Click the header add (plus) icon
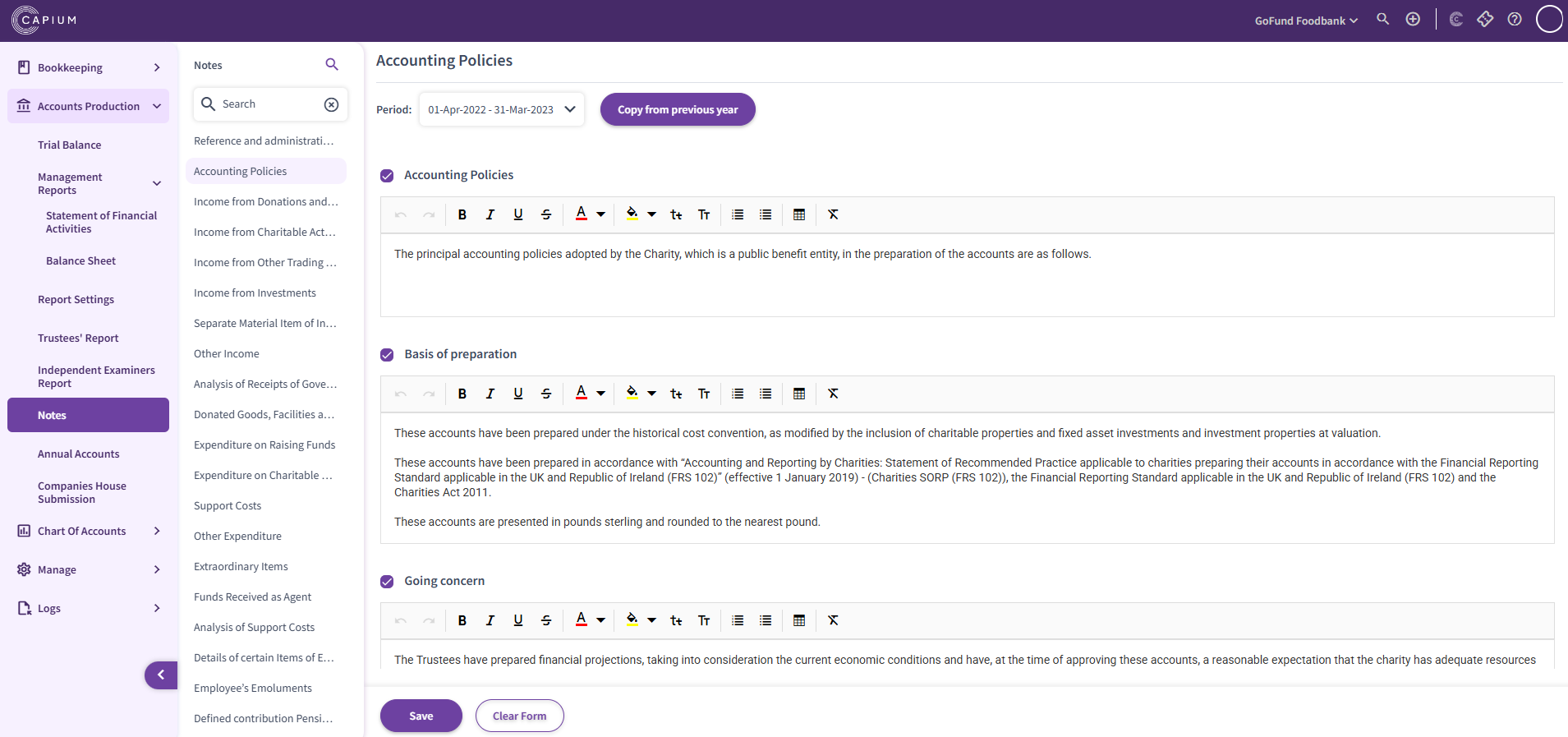The image size is (1568, 737). 1413,19
